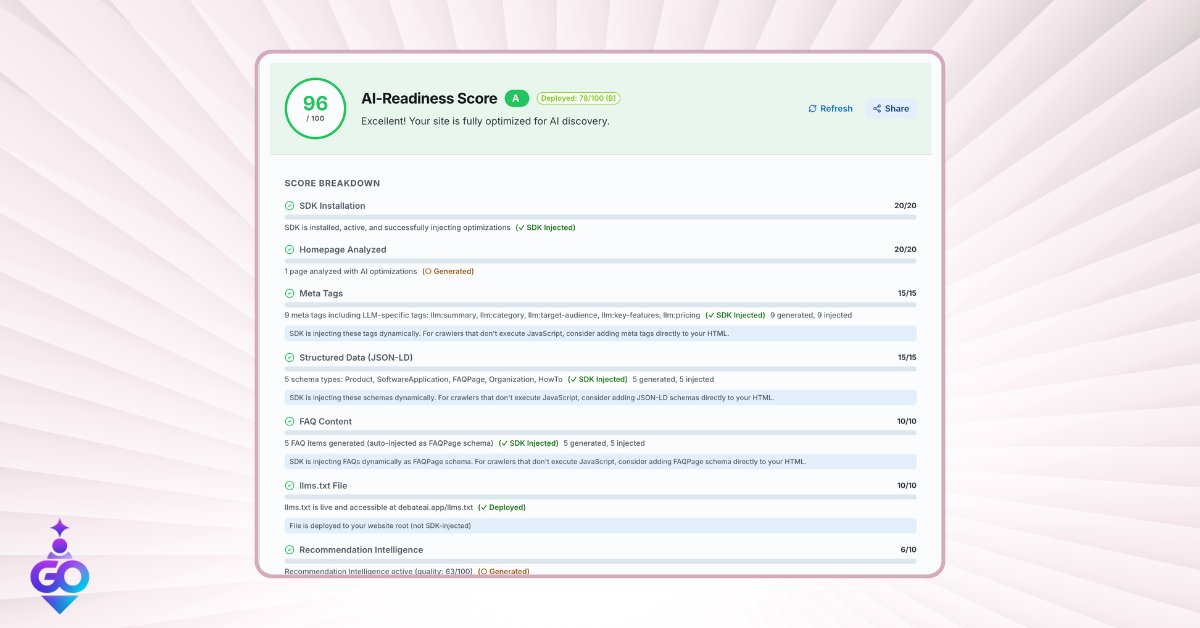Click the 96/100 score circle
Screen dimensions: 1200x628
click(315, 108)
